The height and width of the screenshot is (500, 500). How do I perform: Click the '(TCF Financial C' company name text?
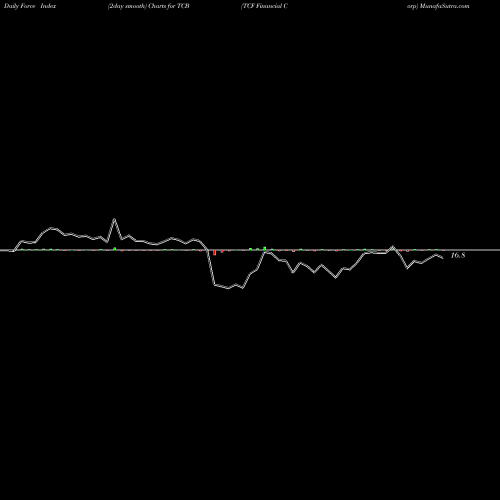click(x=264, y=6)
